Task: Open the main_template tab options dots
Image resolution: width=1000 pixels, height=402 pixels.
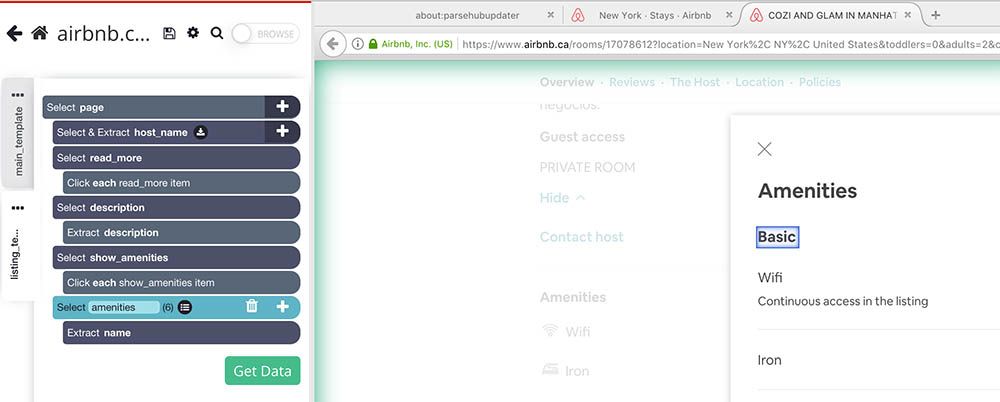Action: coord(18,95)
